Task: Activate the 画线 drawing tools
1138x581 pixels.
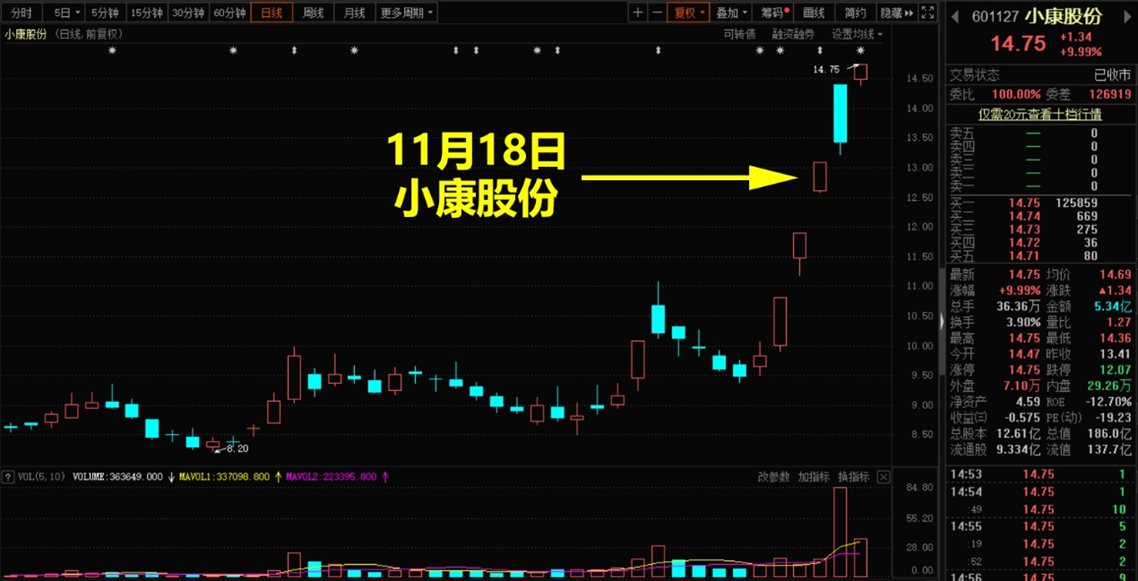Action: point(814,12)
